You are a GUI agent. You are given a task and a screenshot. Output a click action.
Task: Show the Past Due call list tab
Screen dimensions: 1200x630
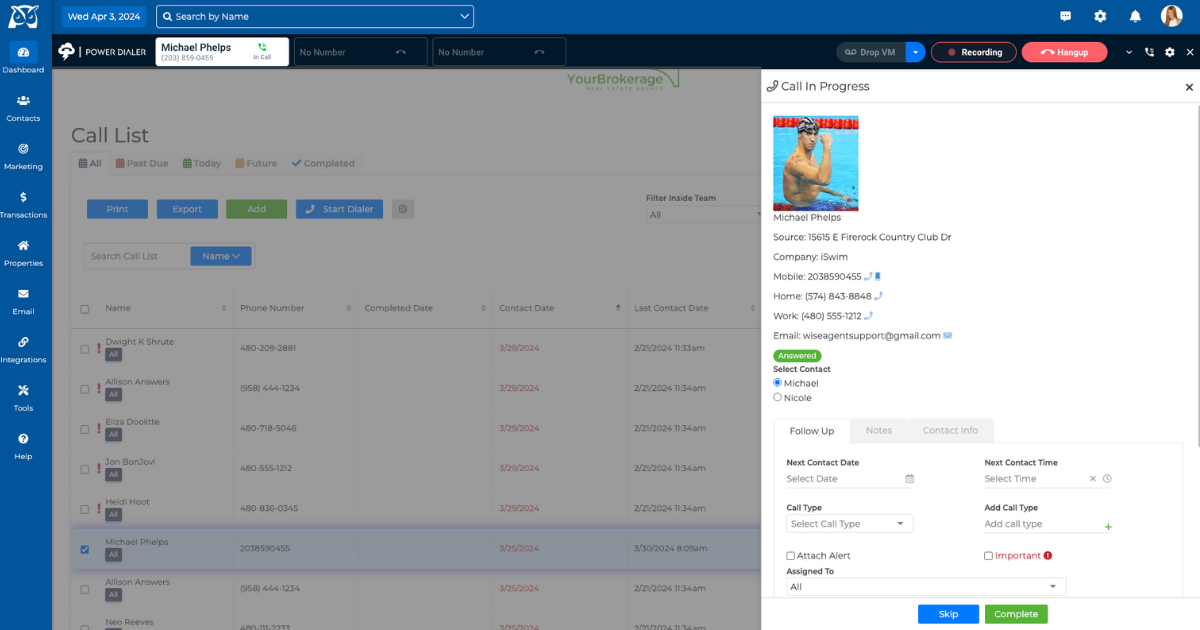tap(142, 163)
